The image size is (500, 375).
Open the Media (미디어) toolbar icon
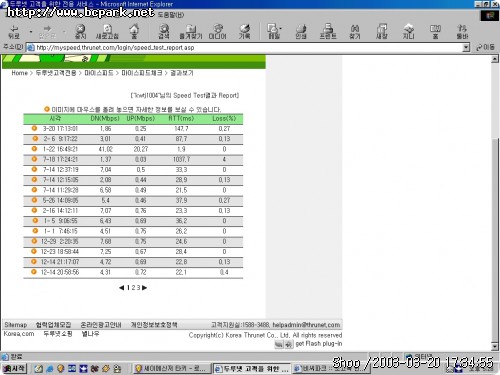click(x=217, y=32)
